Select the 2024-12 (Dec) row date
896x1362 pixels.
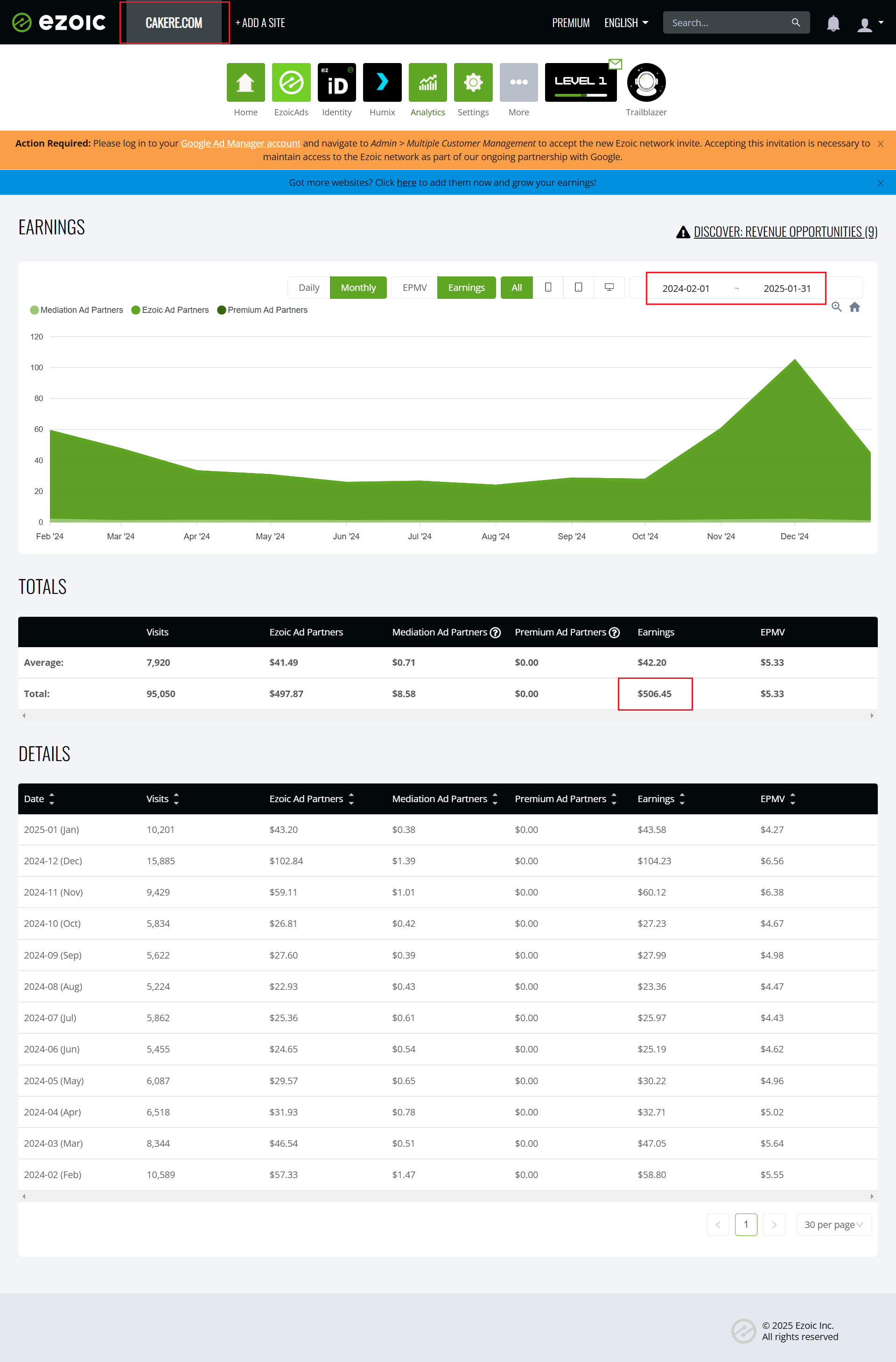tap(53, 861)
